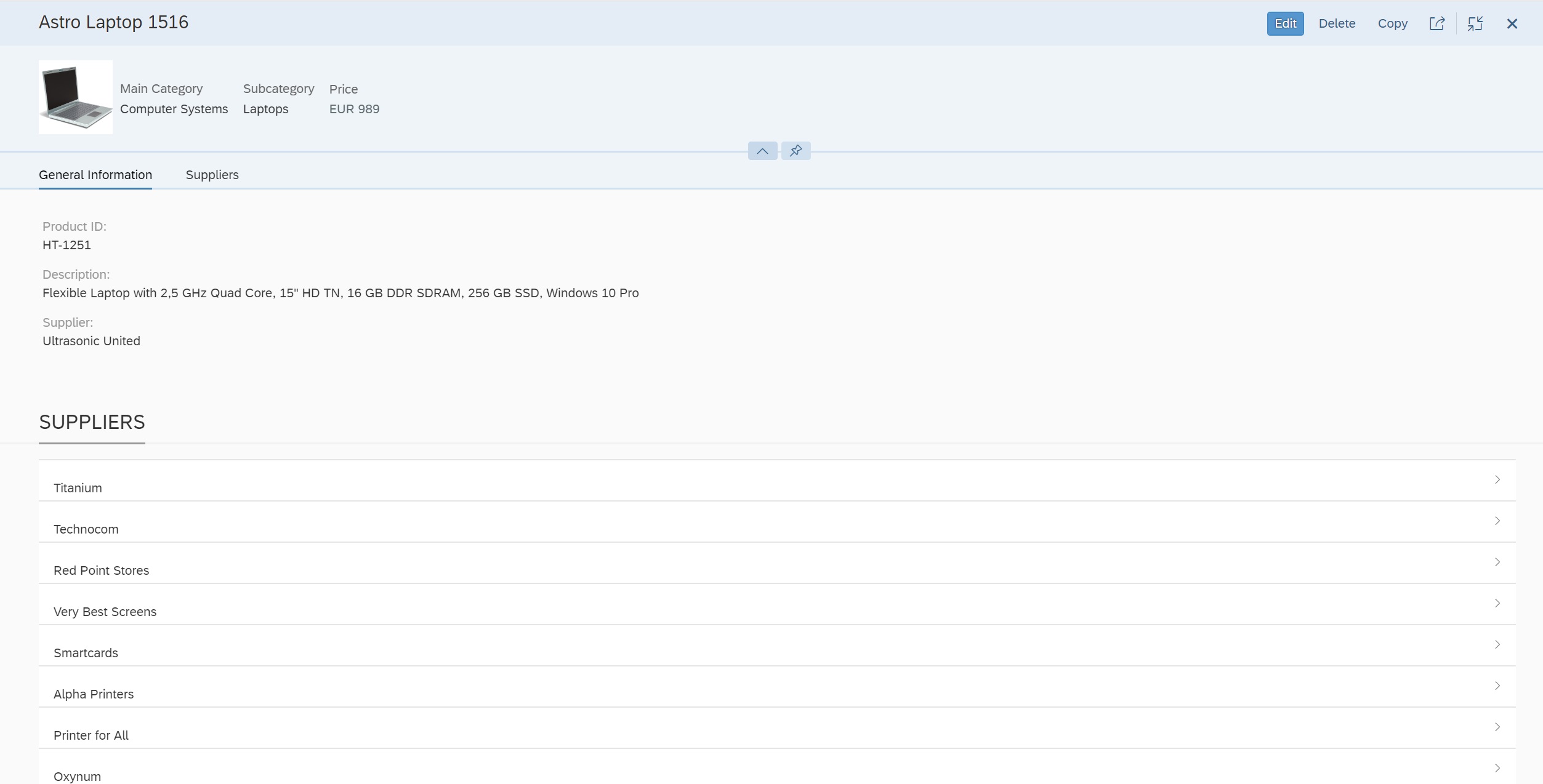This screenshot has height=784, width=1543.
Task: Select the General Information tab
Action: click(95, 175)
